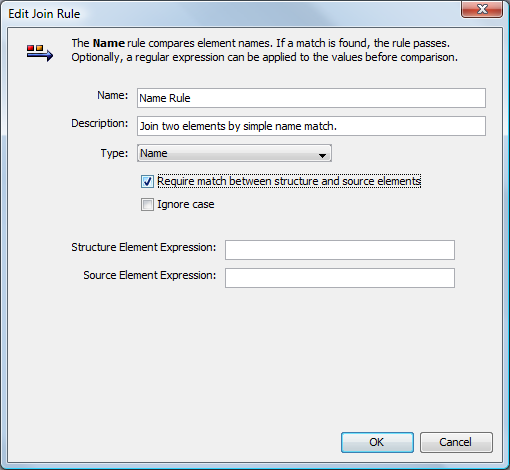Image resolution: width=510 pixels, height=470 pixels.
Task: Focus the Structure Element Expression field
Action: pyautogui.click(x=340, y=250)
